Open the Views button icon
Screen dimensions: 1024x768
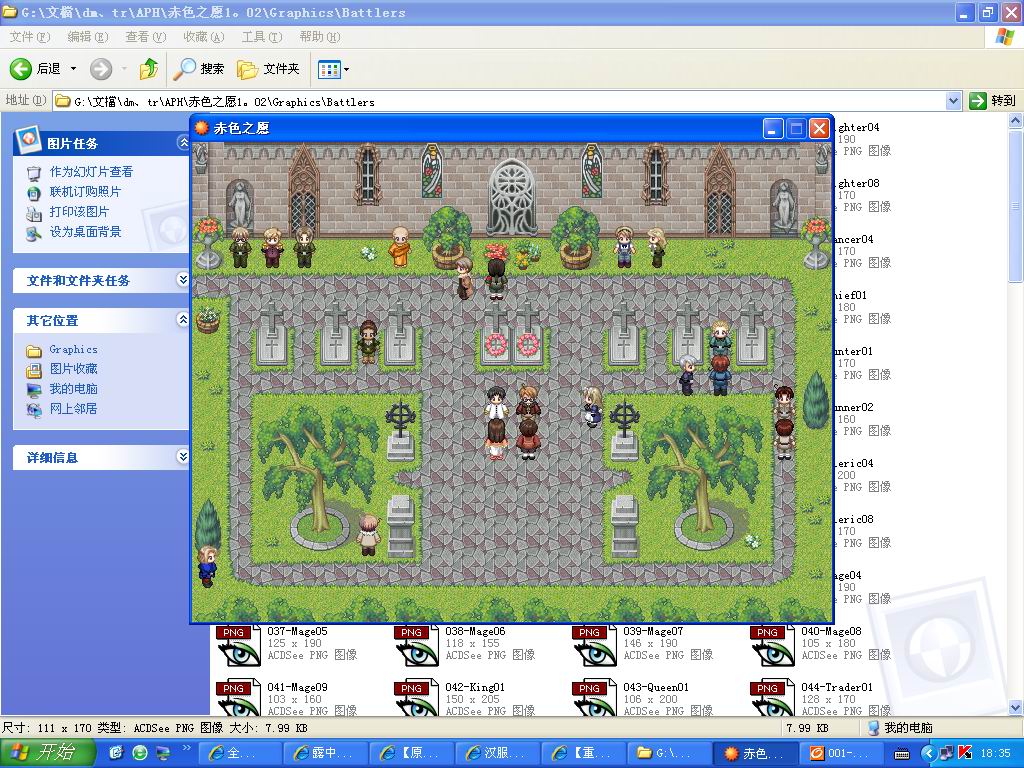[328, 69]
